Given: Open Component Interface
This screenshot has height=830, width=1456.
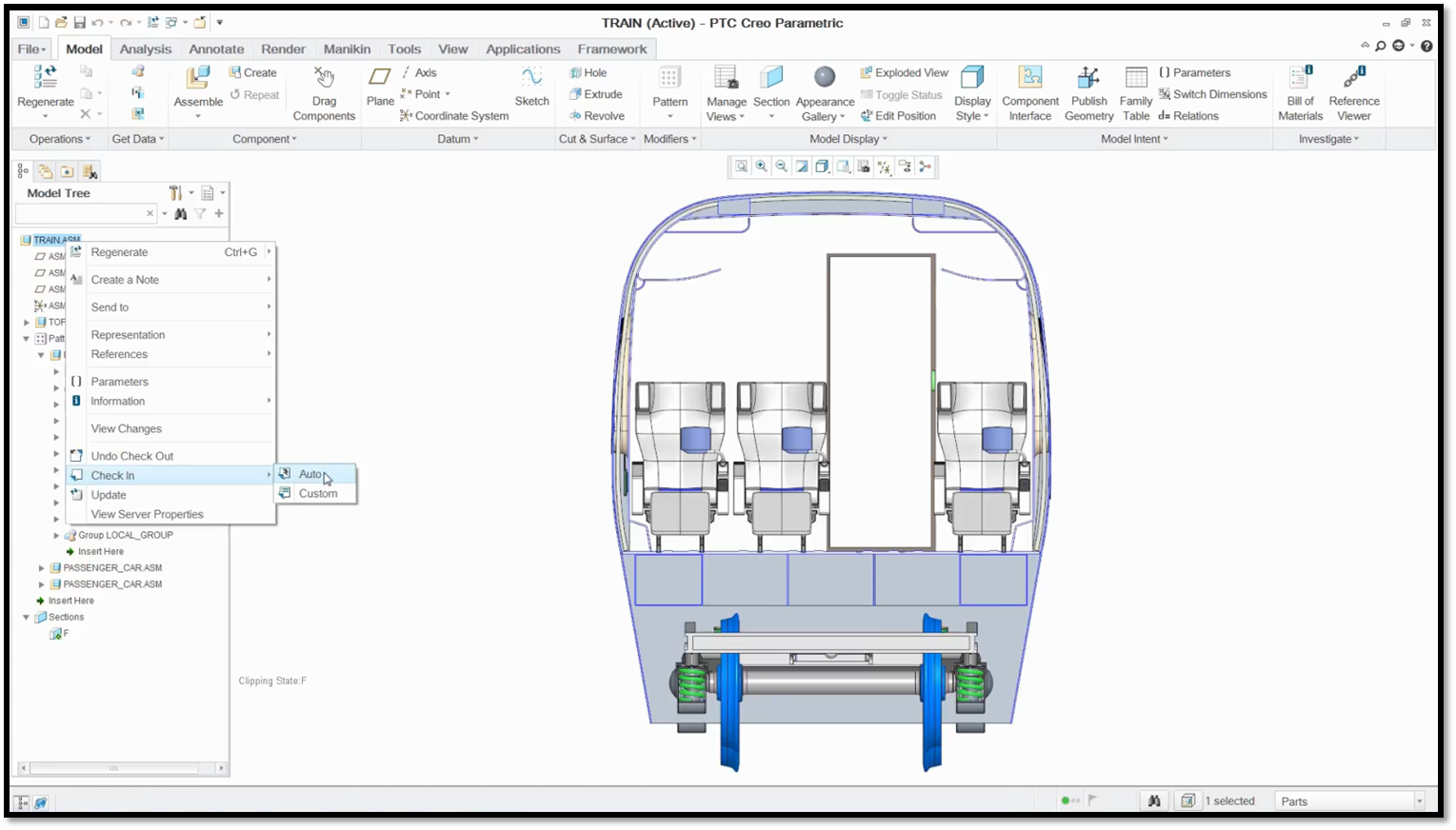Looking at the screenshot, I should [x=1030, y=93].
